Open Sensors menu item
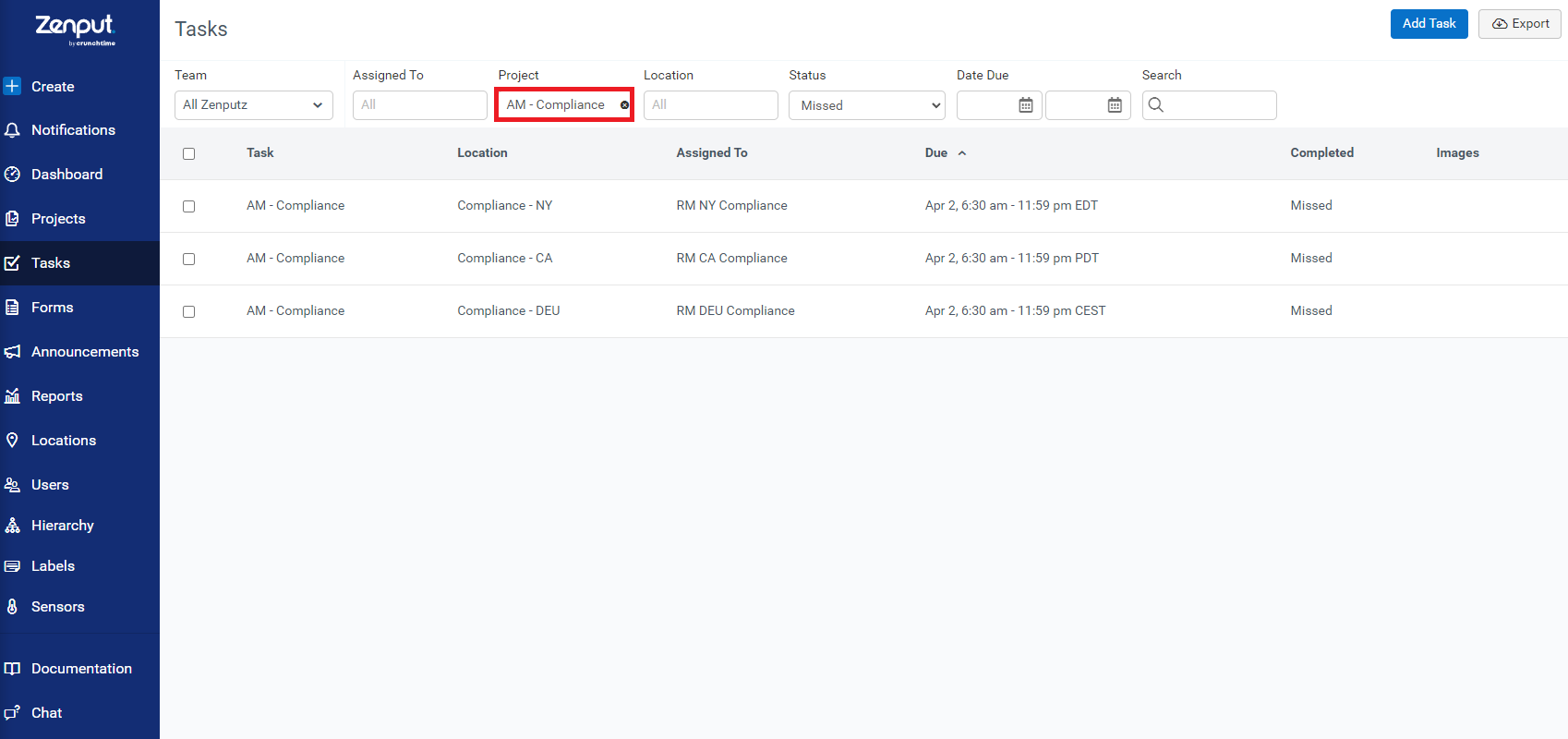The image size is (1568, 739). coord(57,607)
